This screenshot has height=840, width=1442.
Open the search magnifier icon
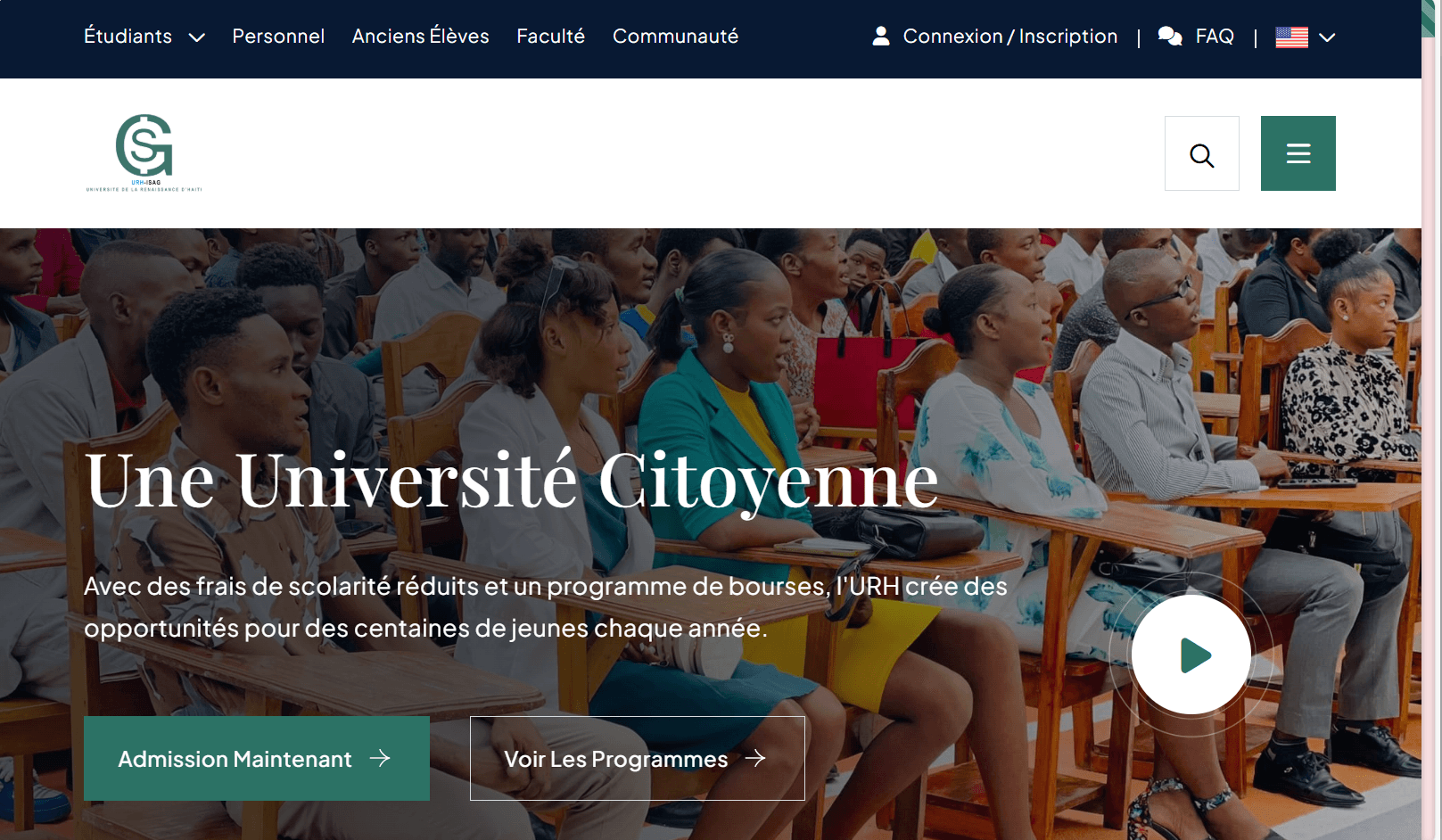tap(1201, 153)
